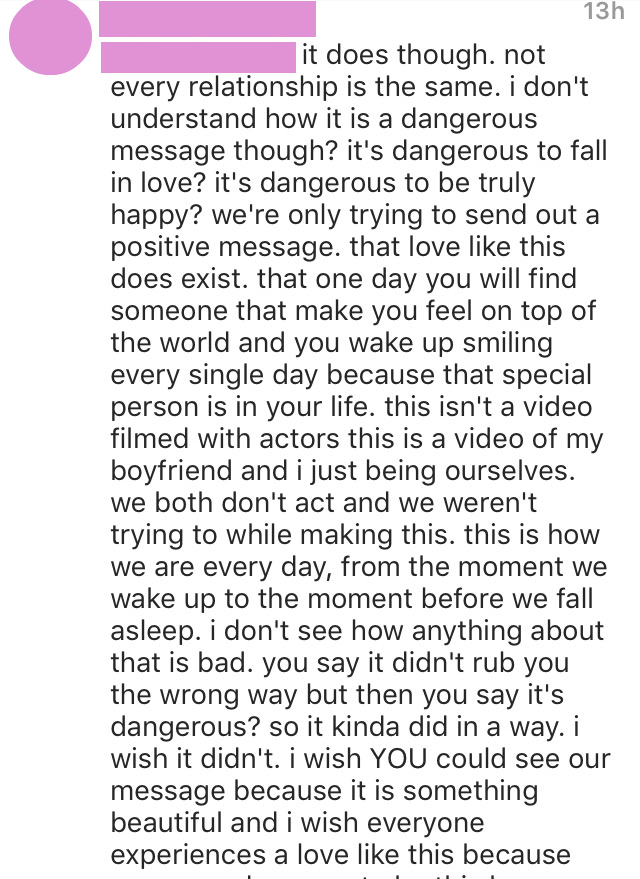Tap the redacted mention before "it does though"

pos(198,57)
